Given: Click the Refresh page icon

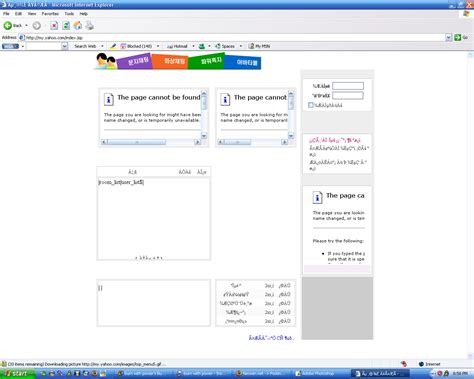Looking at the screenshot, I should click(x=66, y=26).
